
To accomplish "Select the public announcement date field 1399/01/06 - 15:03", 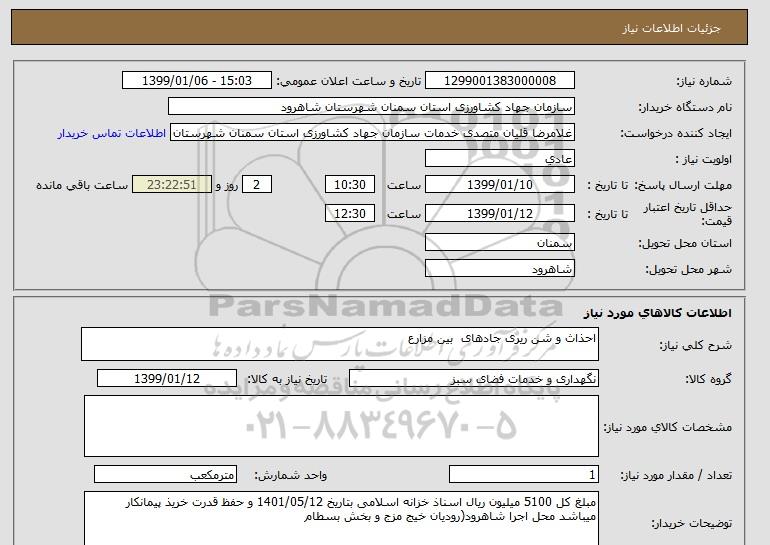I will click(x=196, y=81).
